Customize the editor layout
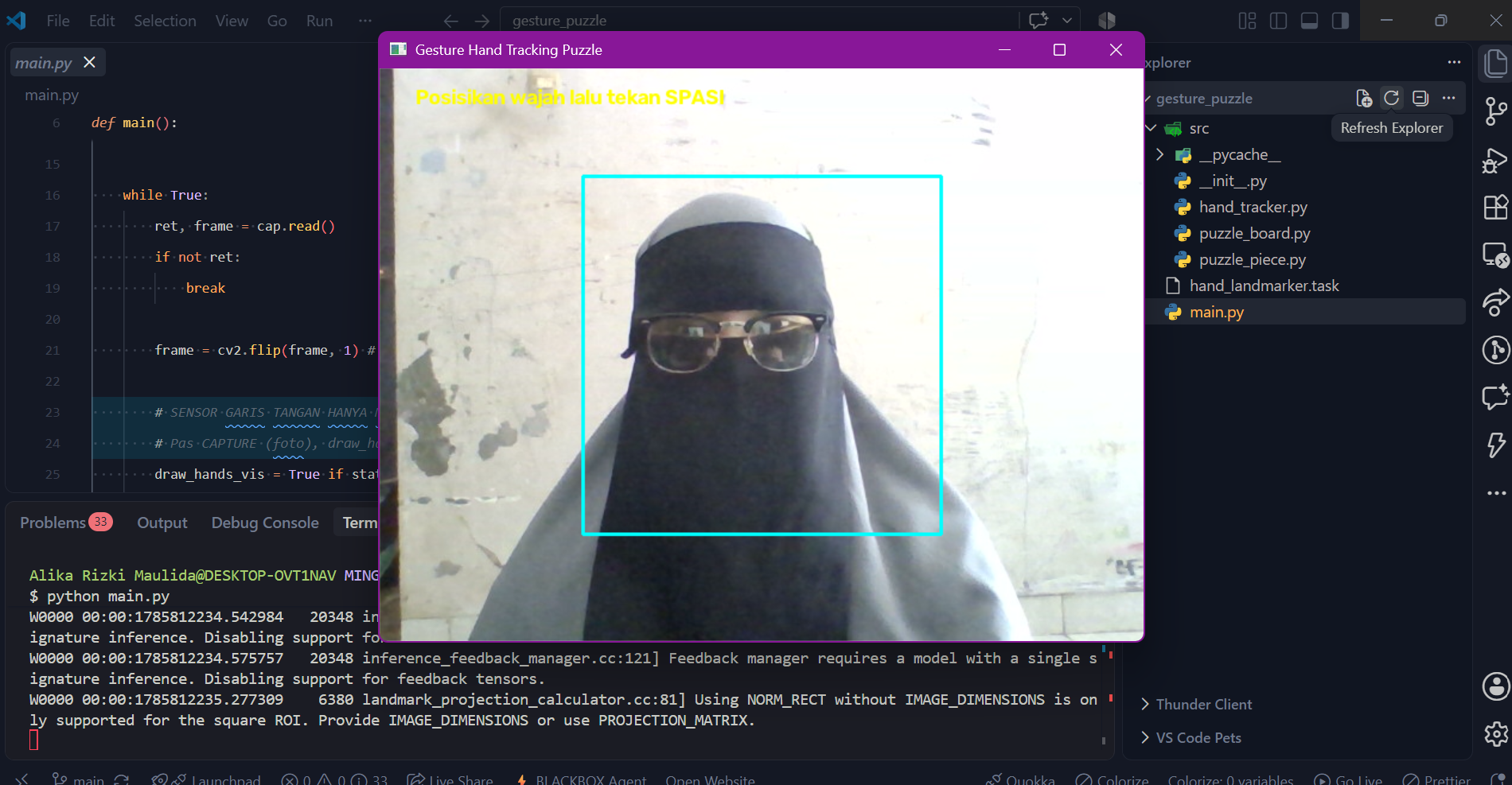The image size is (1512, 785). click(x=1247, y=21)
